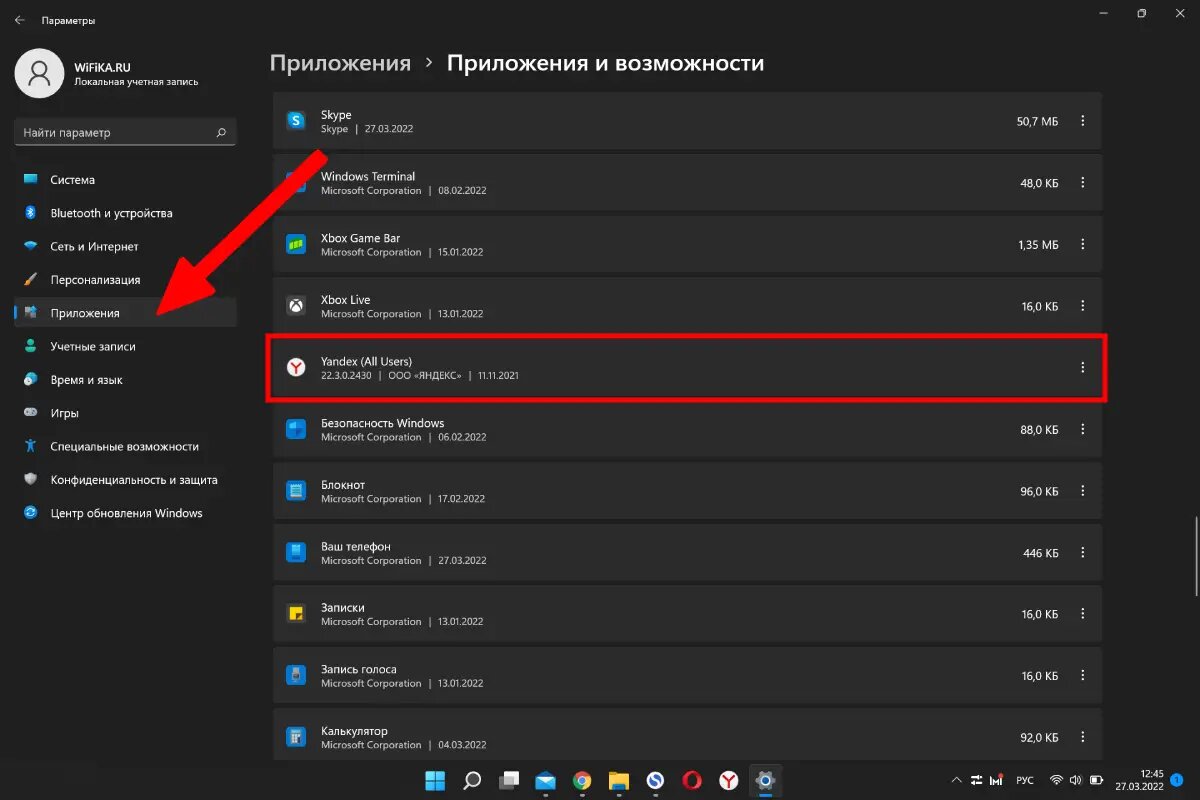The height and width of the screenshot is (800, 1200).
Task: Launch Opera browser from taskbar
Action: [692, 780]
